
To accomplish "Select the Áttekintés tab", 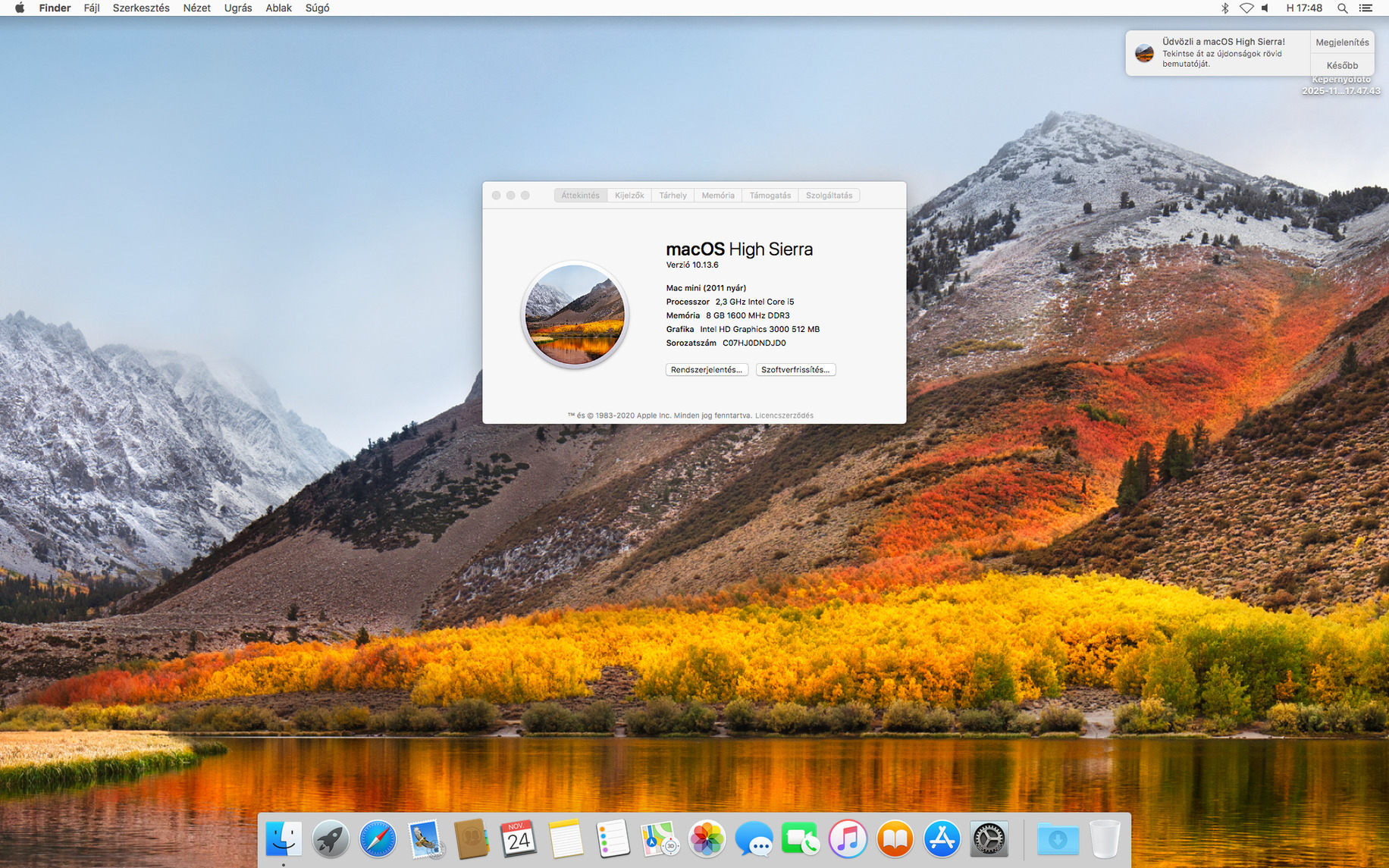I will [x=581, y=196].
